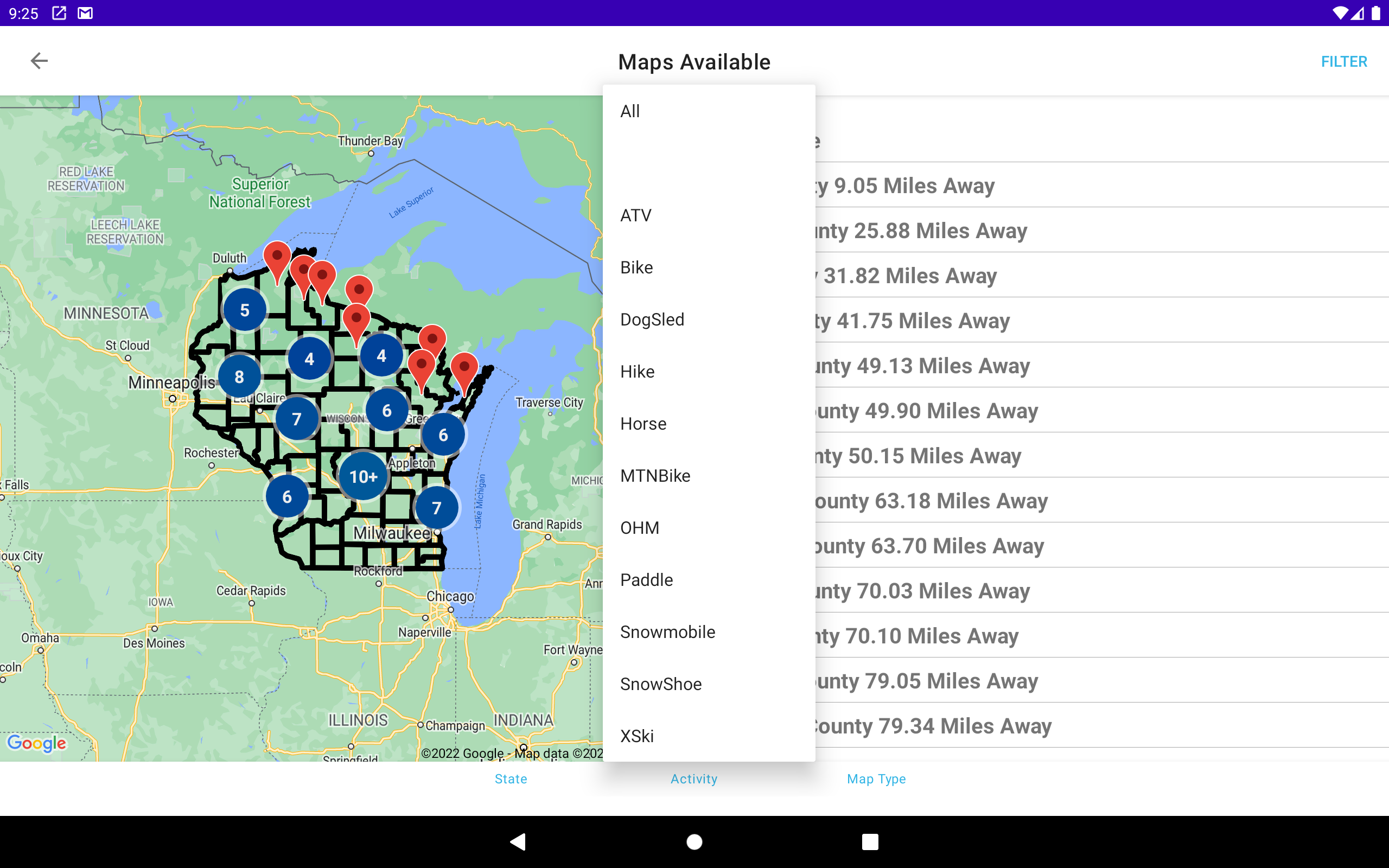Select All from activity menu
Viewport: 1389px width, 868px height.
(709, 111)
